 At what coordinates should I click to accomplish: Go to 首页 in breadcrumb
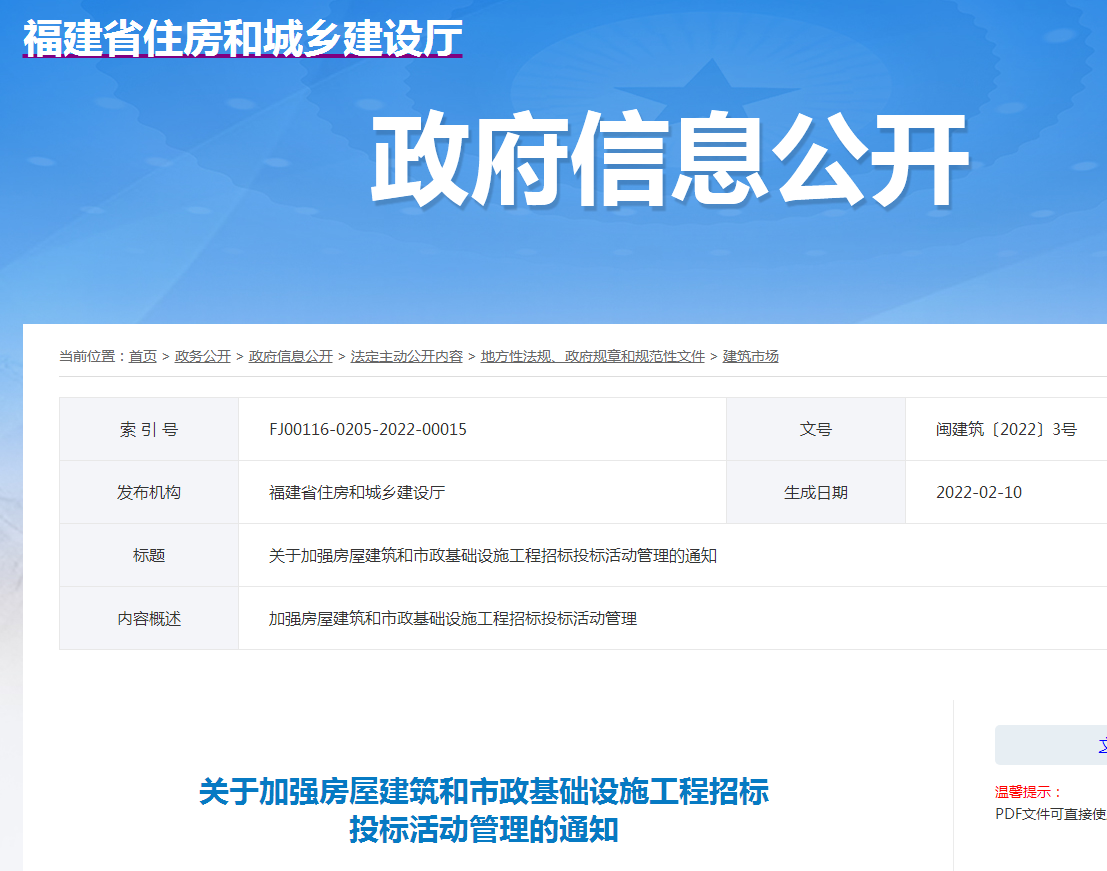click(x=143, y=356)
